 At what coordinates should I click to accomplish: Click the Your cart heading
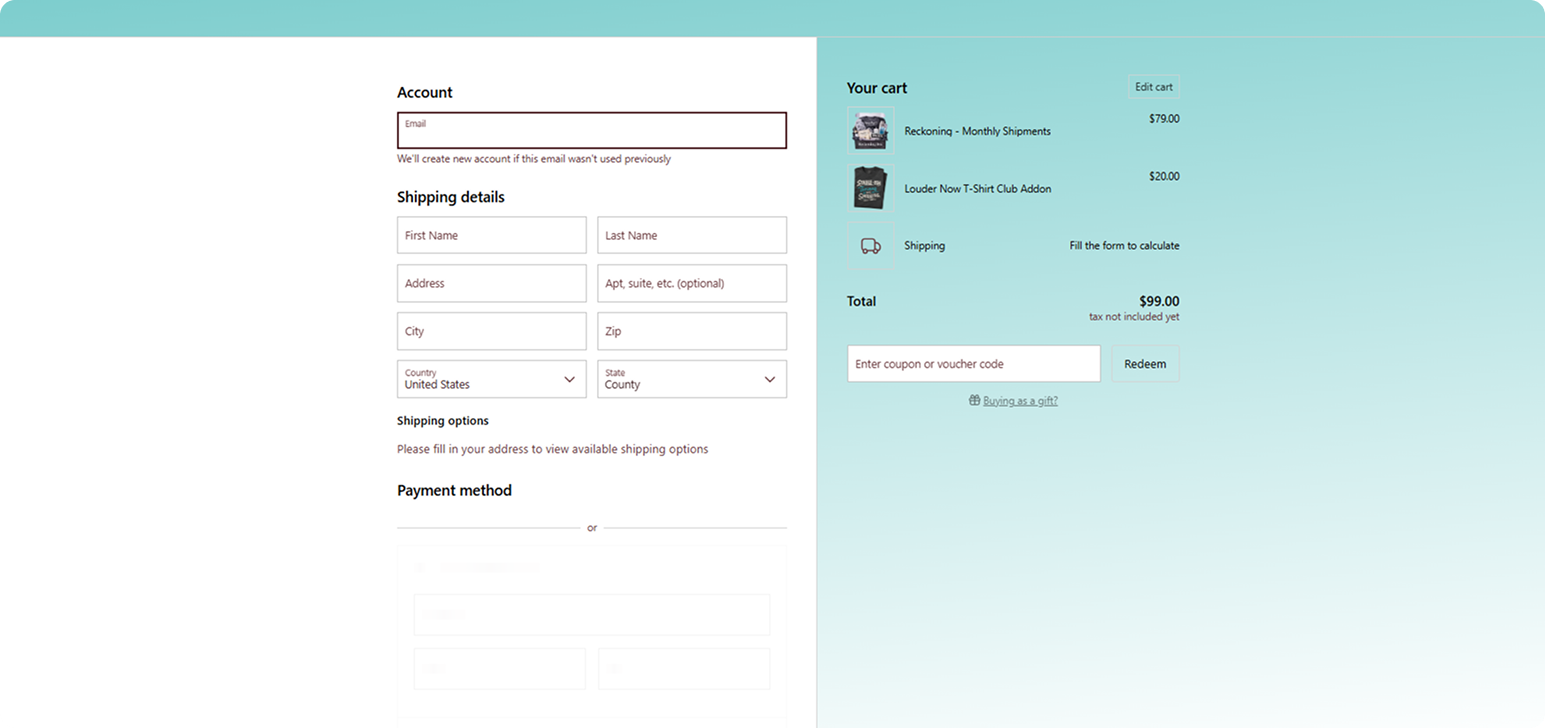[x=877, y=88]
